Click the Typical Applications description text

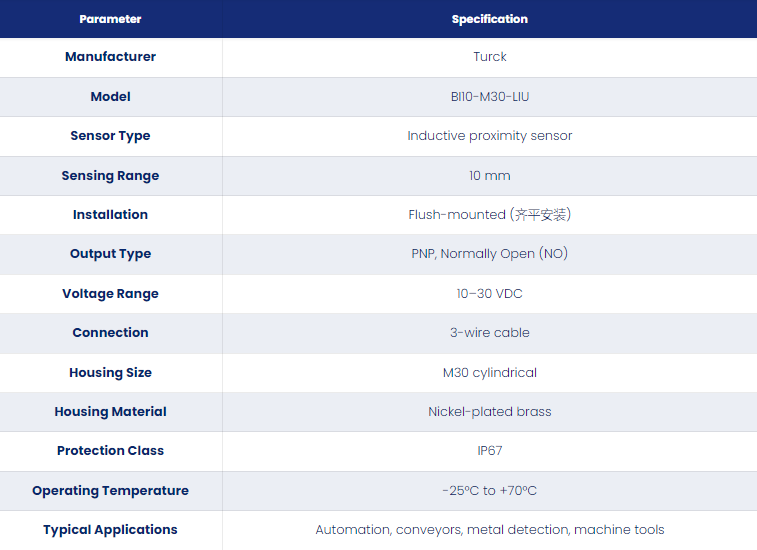(490, 530)
